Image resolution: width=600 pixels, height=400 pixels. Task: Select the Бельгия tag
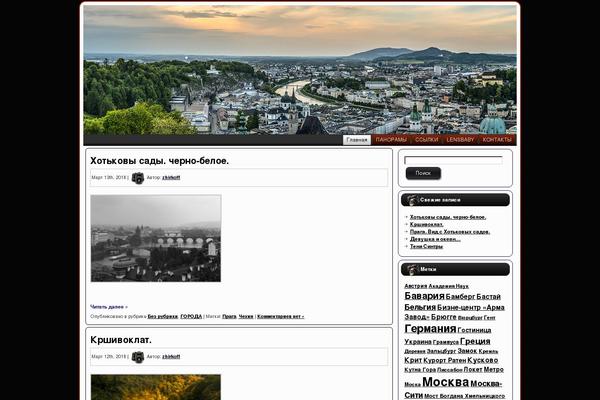[420, 307]
